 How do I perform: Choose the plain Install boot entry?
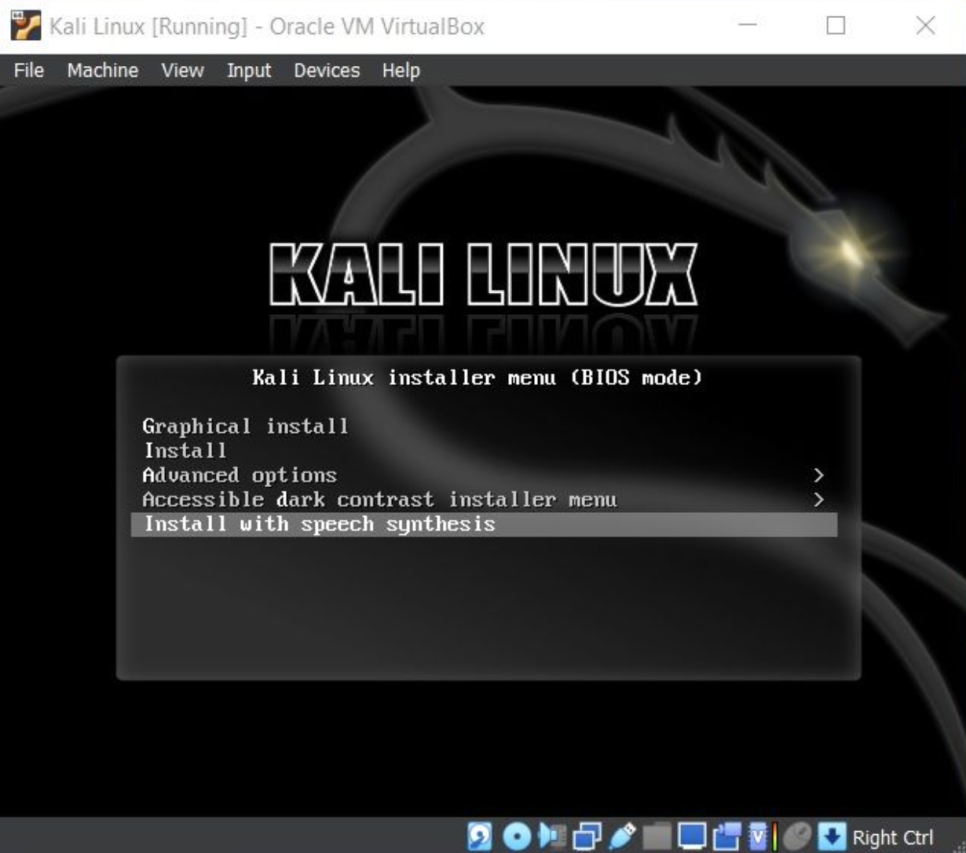coord(484,451)
